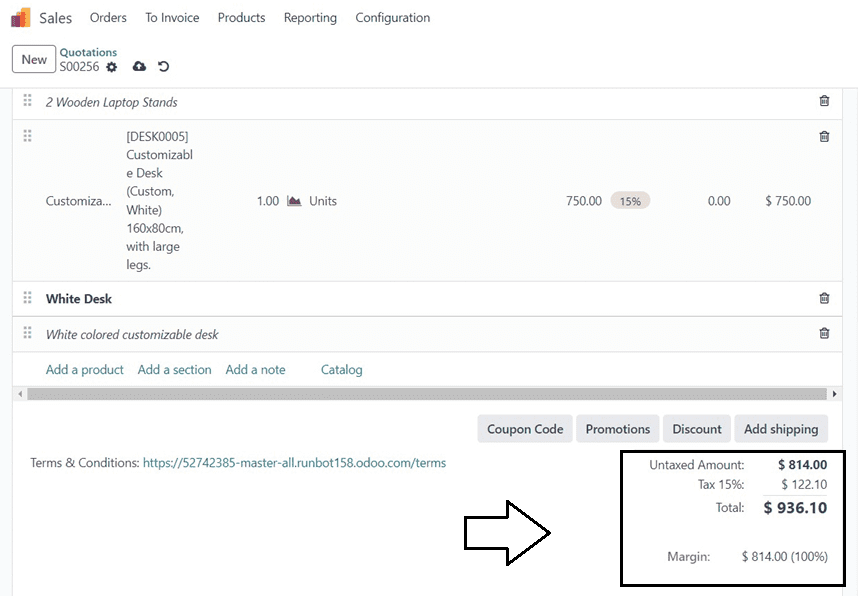The height and width of the screenshot is (596, 858).
Task: Discard changes with the circular arrow icon
Action: pos(163,66)
